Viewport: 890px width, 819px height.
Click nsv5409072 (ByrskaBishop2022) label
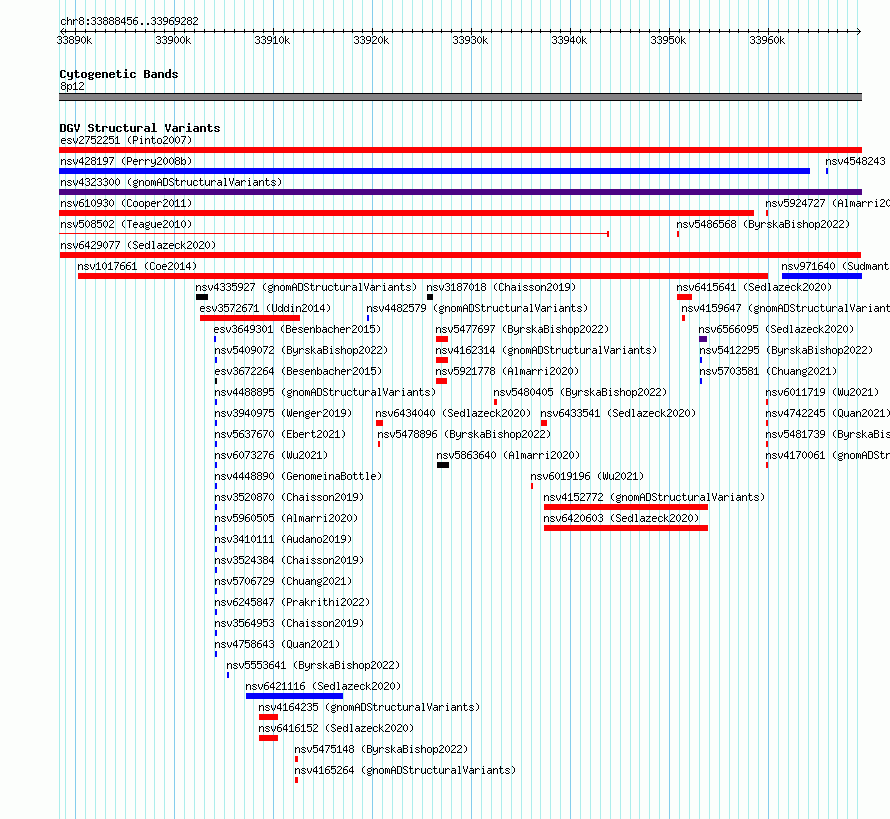click(x=301, y=350)
